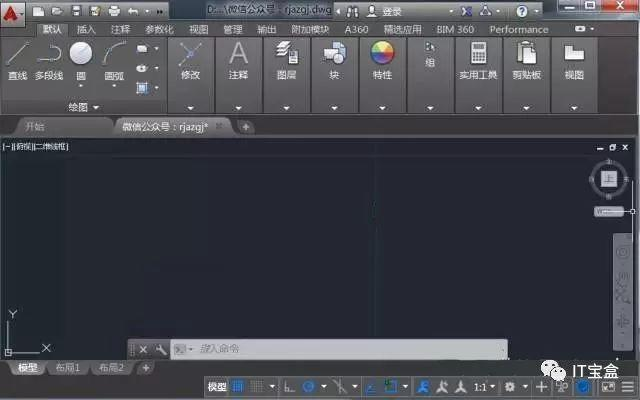Toggle the drawing grid display in status bar
This screenshot has height=400, width=640.
coord(238,386)
